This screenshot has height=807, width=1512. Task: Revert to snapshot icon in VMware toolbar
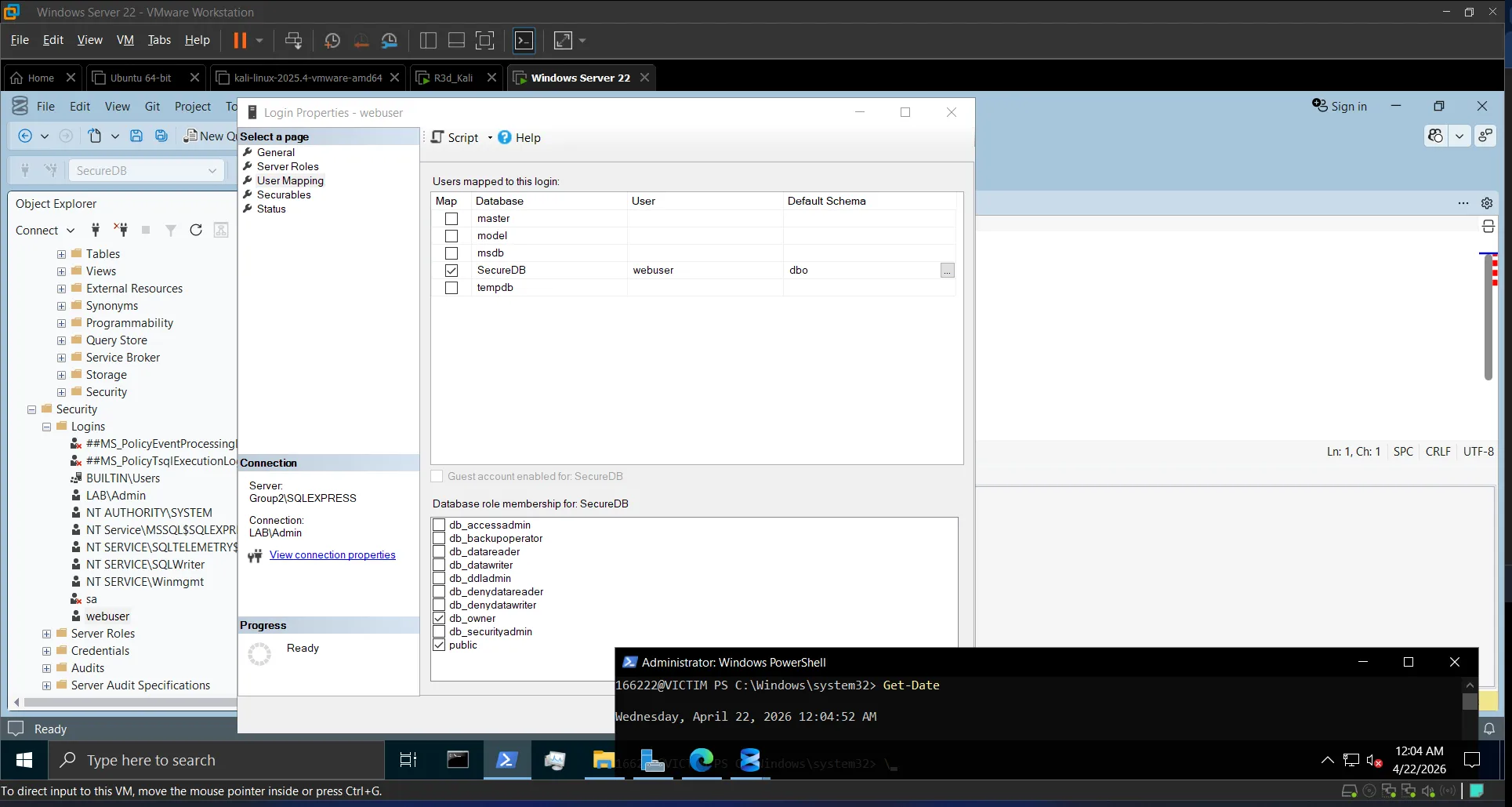click(x=361, y=40)
